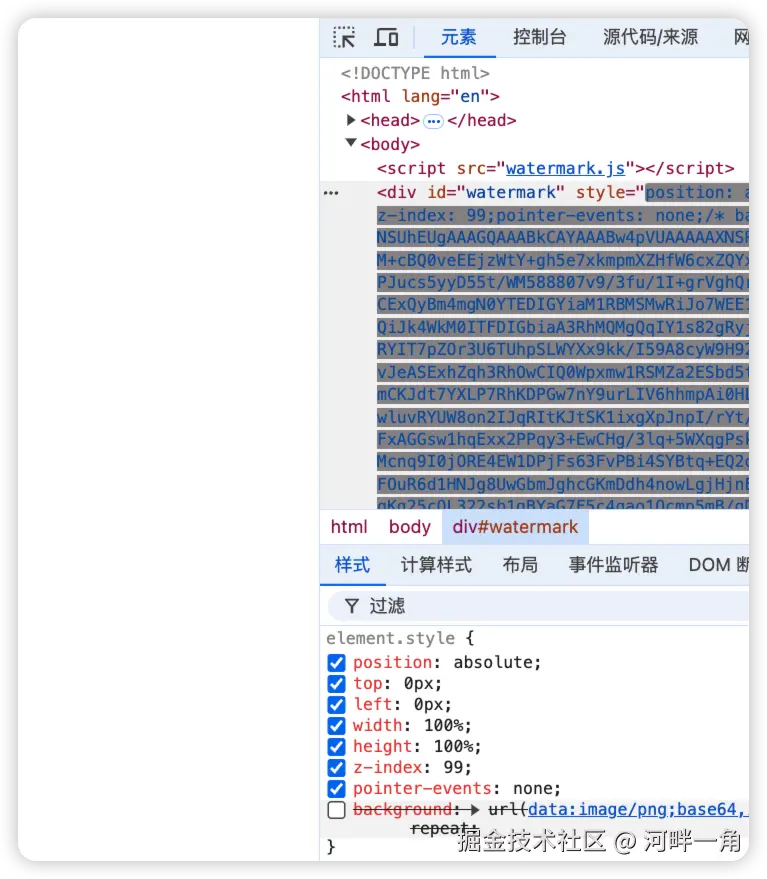Disable the position: absolute declaration
Screen dimensions: 767x879
336,663
